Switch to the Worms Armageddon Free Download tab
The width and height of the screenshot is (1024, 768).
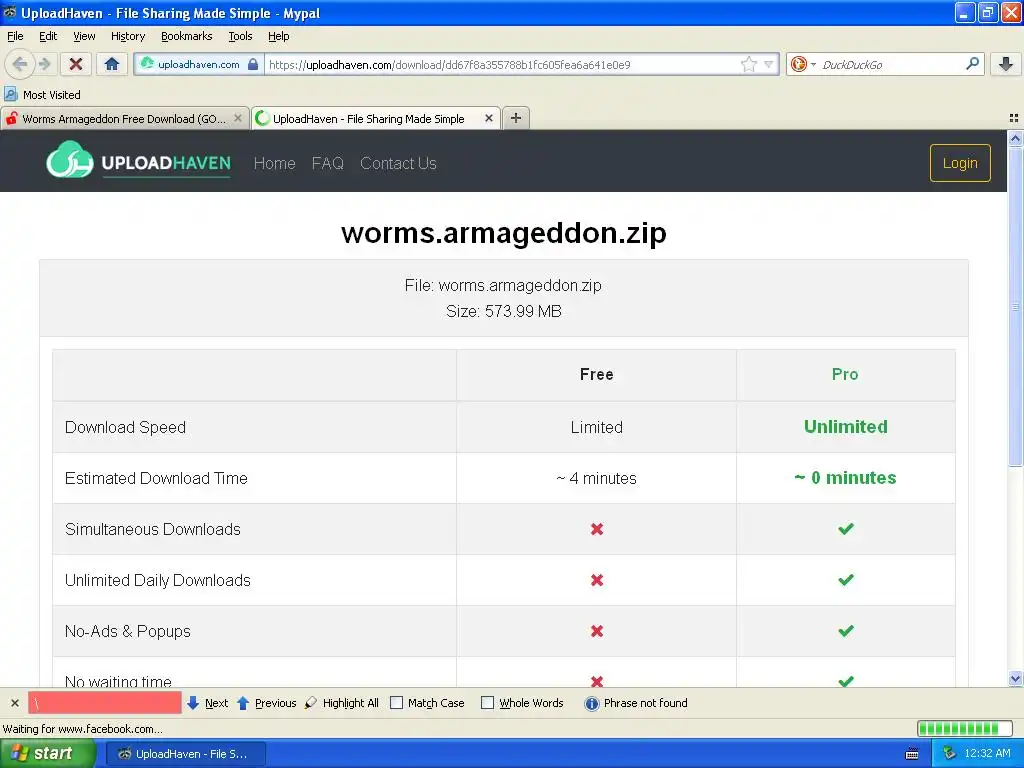[x=124, y=119]
